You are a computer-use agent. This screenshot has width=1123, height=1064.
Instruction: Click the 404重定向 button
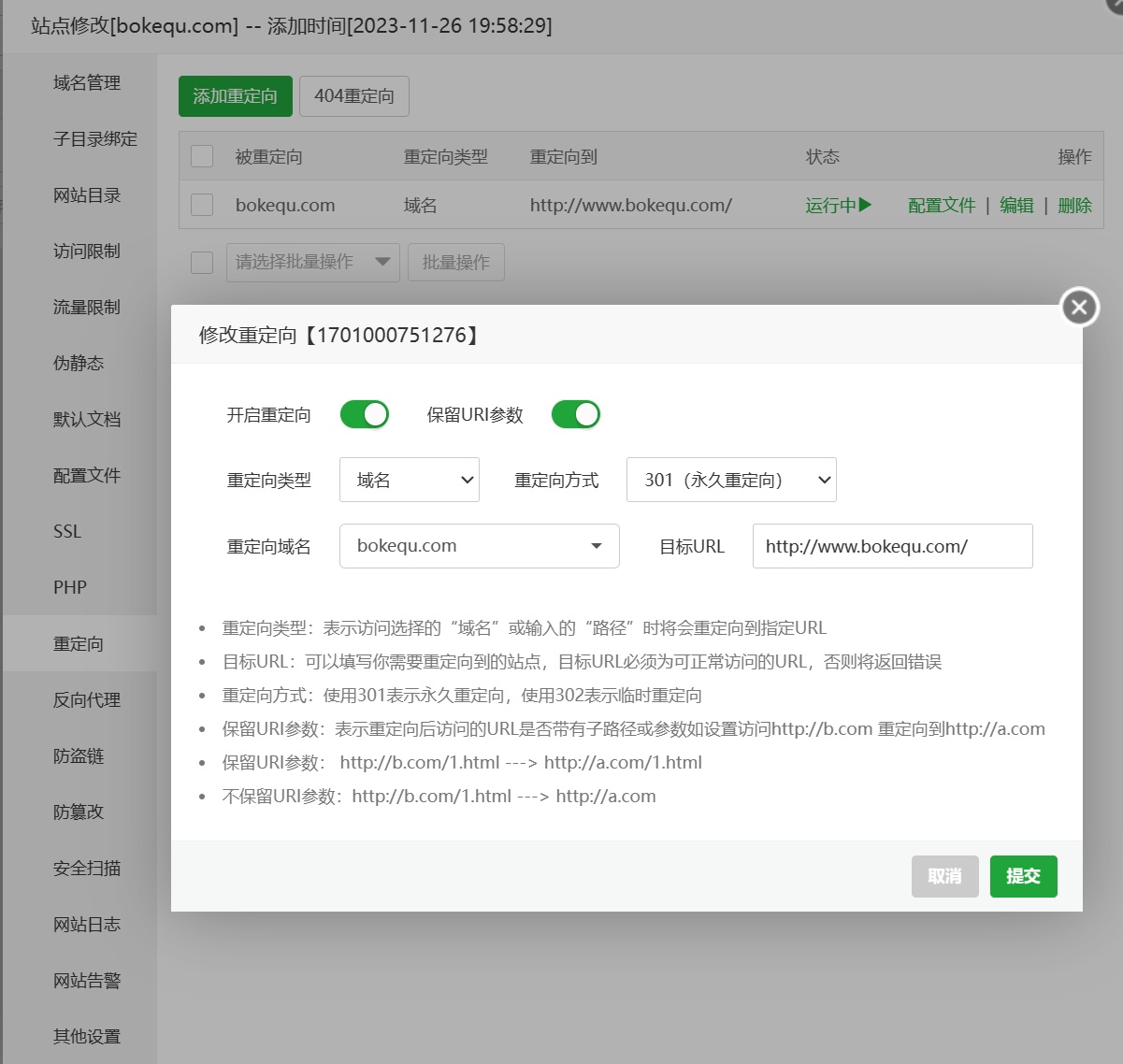click(x=354, y=96)
